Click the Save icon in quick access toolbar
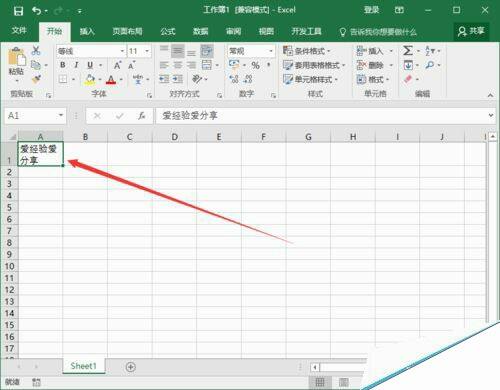 coord(18,11)
